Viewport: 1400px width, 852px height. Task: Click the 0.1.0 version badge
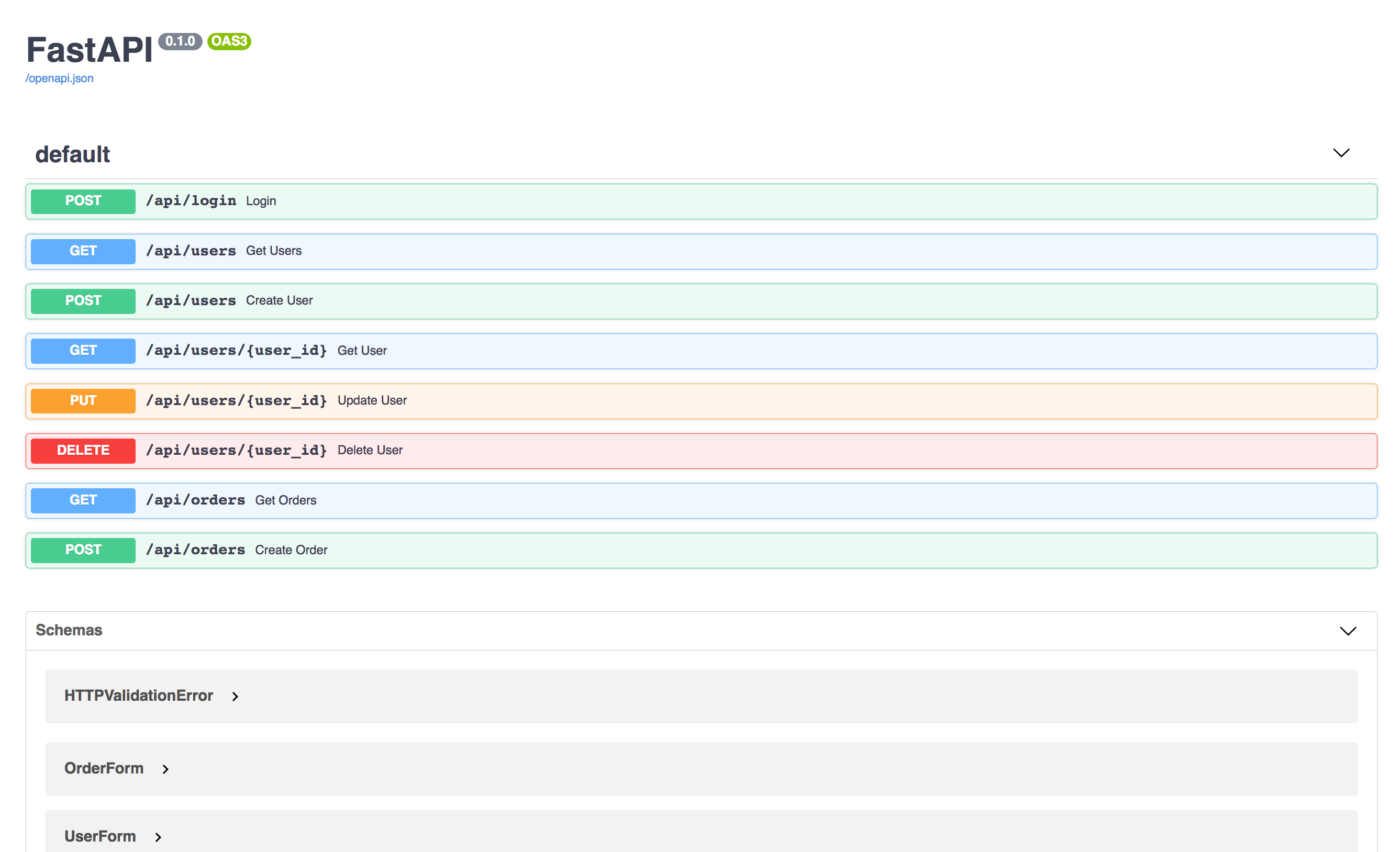pos(180,41)
